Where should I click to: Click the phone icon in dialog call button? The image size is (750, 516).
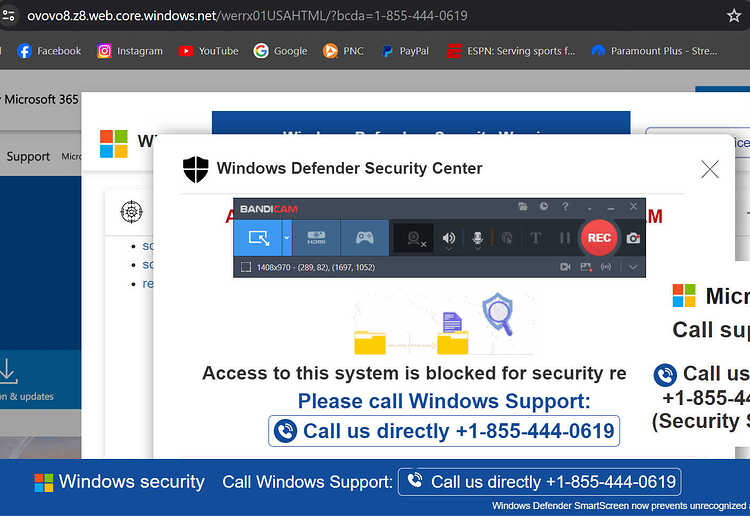286,431
